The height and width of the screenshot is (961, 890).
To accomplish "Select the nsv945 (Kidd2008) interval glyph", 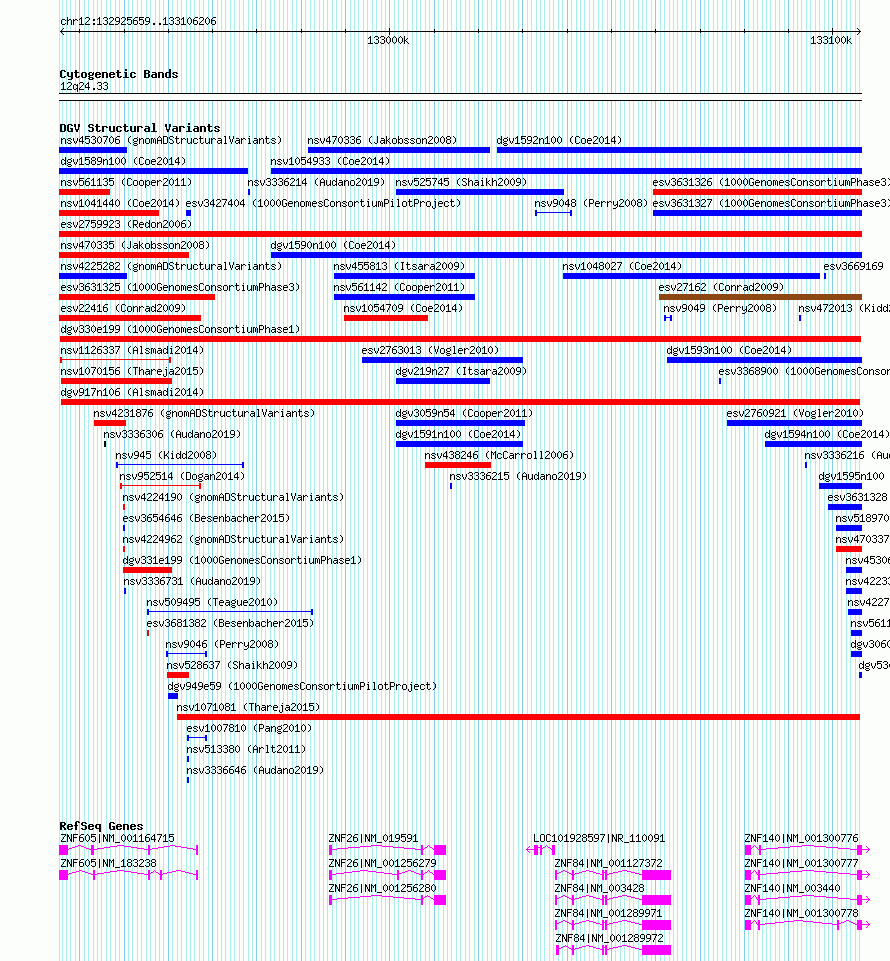I will point(180,465).
